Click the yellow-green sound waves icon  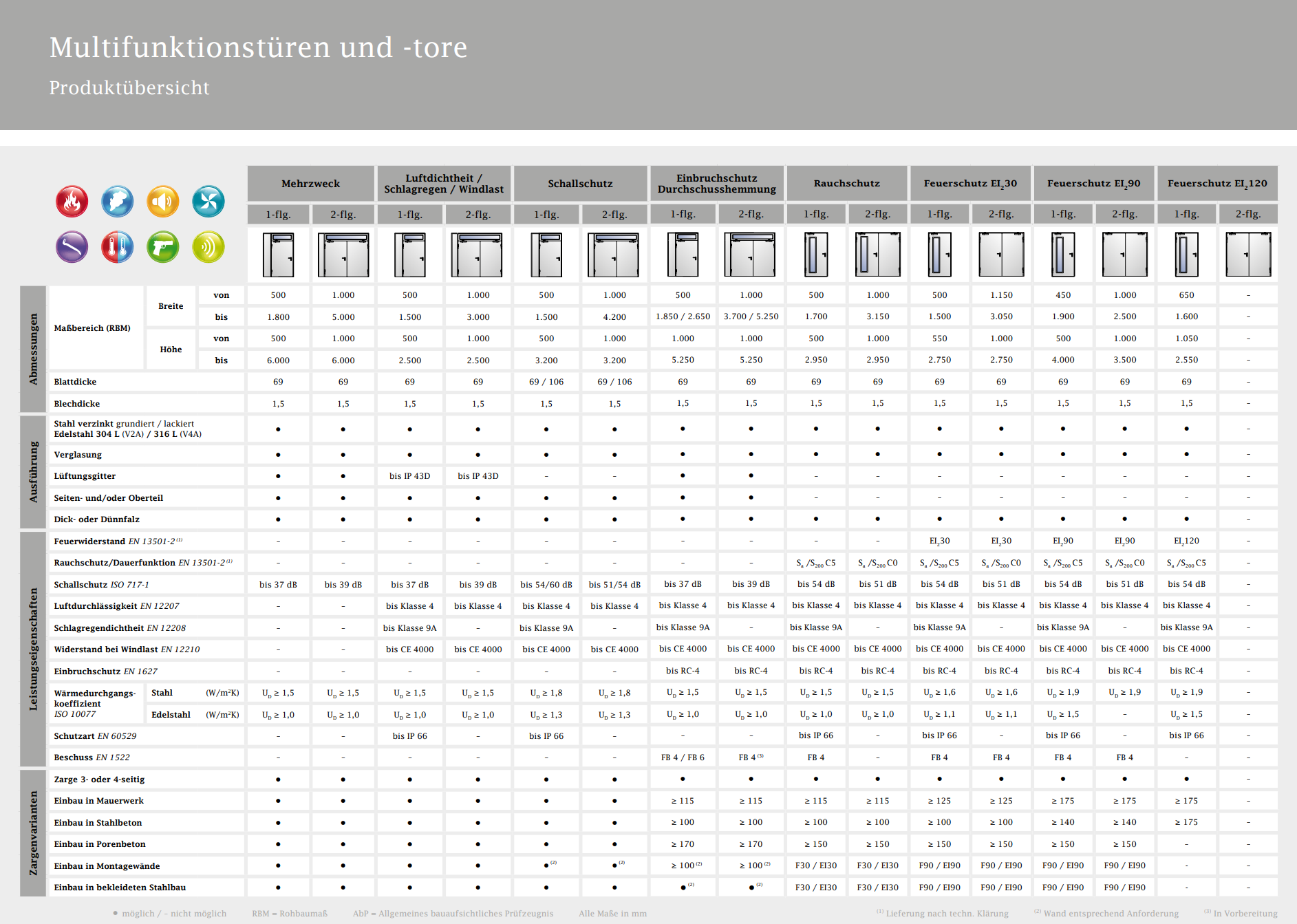click(x=208, y=247)
